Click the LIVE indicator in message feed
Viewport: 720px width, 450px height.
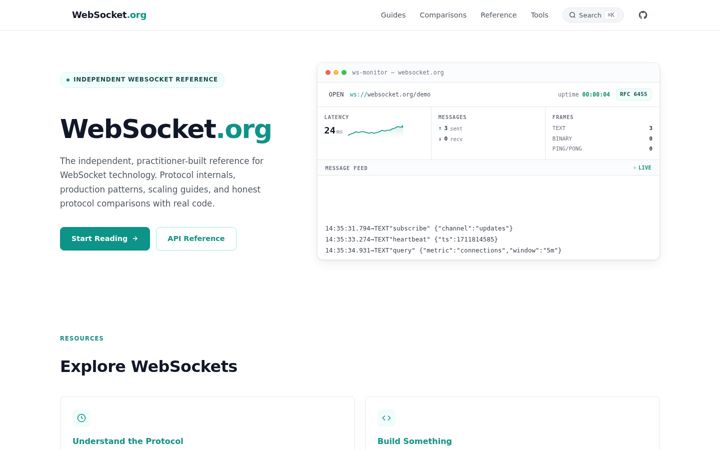click(x=642, y=168)
